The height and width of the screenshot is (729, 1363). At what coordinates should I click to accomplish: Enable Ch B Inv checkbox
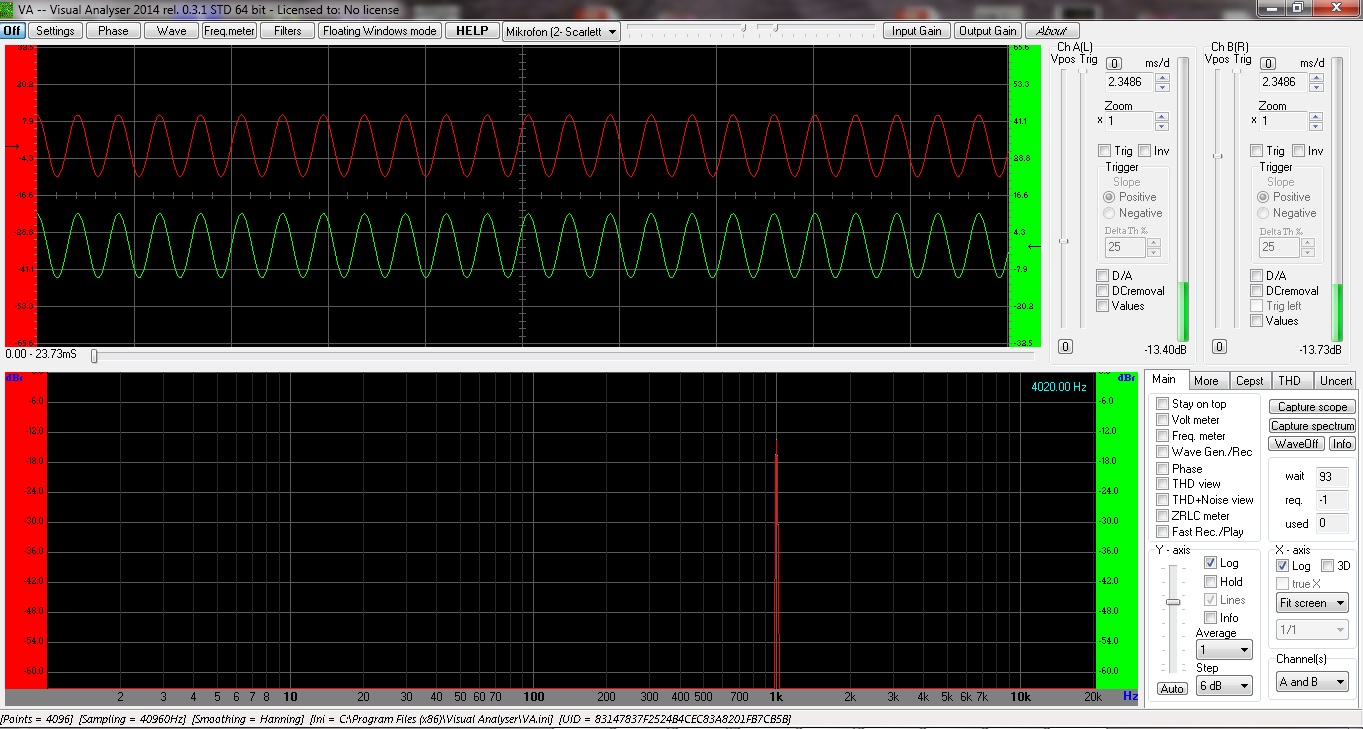1298,151
